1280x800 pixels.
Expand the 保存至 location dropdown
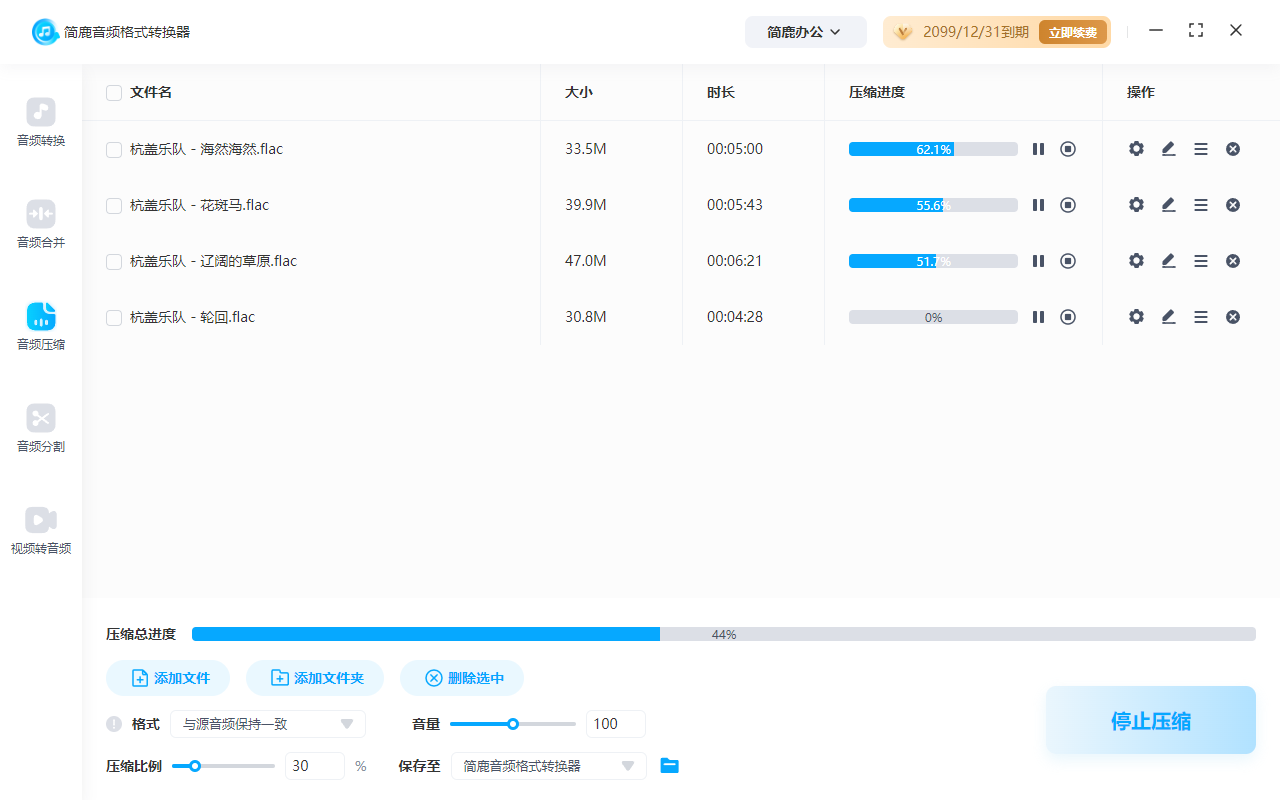coord(548,765)
